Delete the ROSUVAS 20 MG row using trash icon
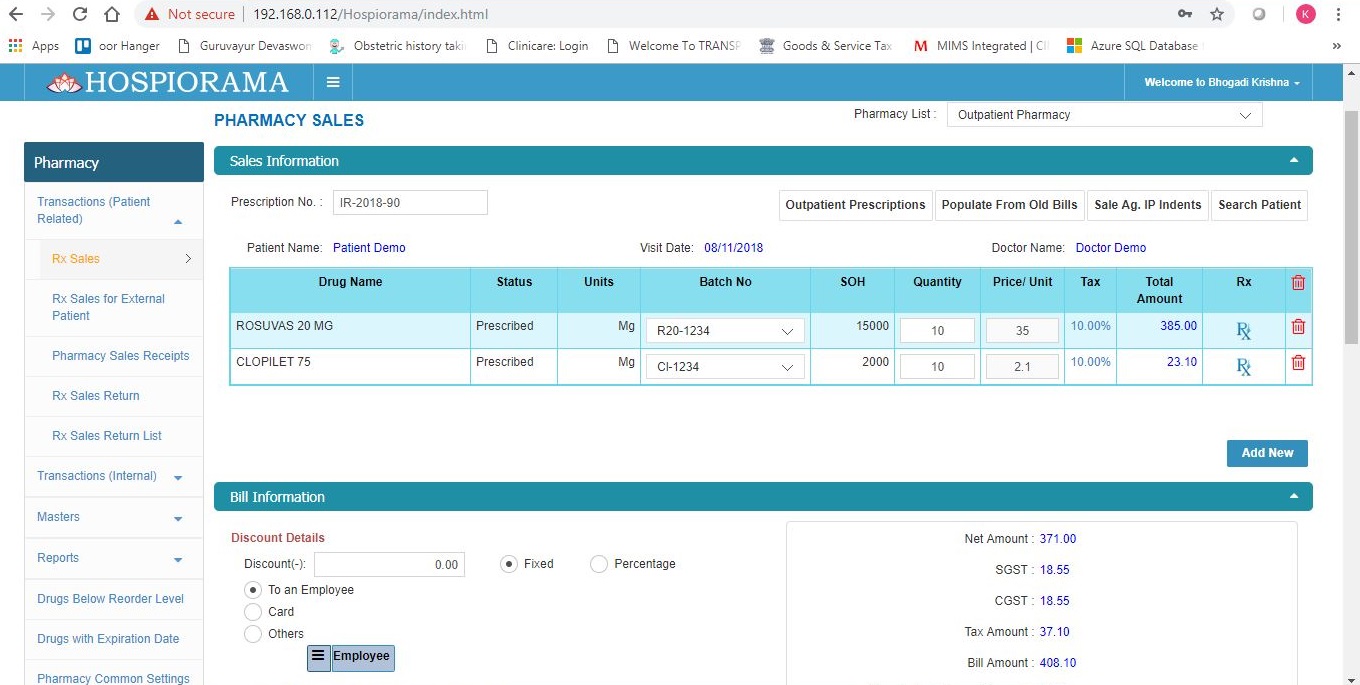Viewport: 1360px width, 685px height. coord(1298,326)
